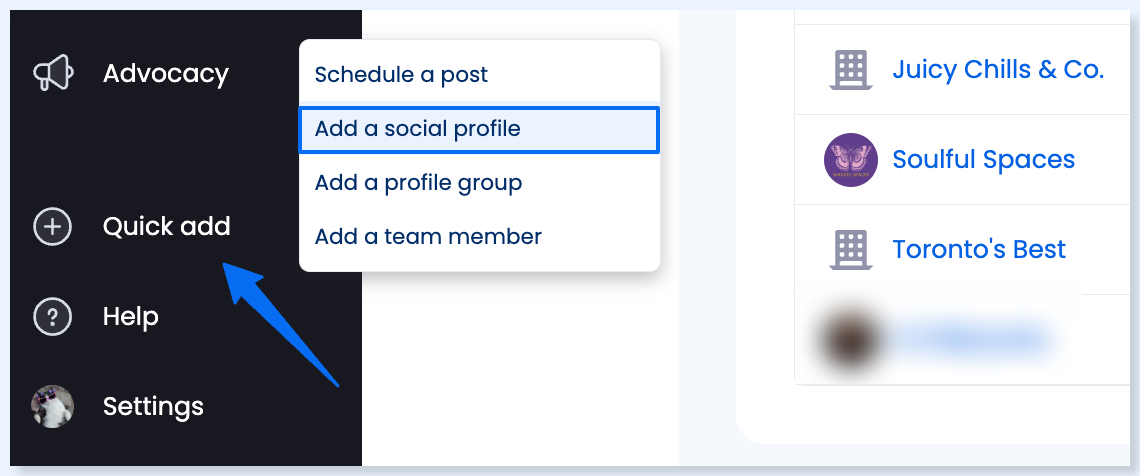Go to Settings in sidebar
Image resolution: width=1140 pixels, height=476 pixels.
tap(153, 406)
